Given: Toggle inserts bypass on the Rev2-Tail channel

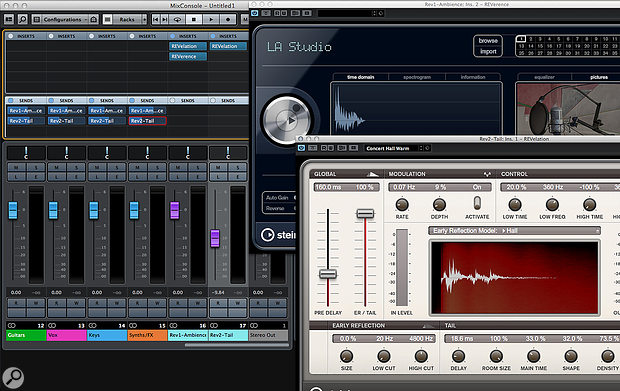Looking at the screenshot, I should coord(213,36).
